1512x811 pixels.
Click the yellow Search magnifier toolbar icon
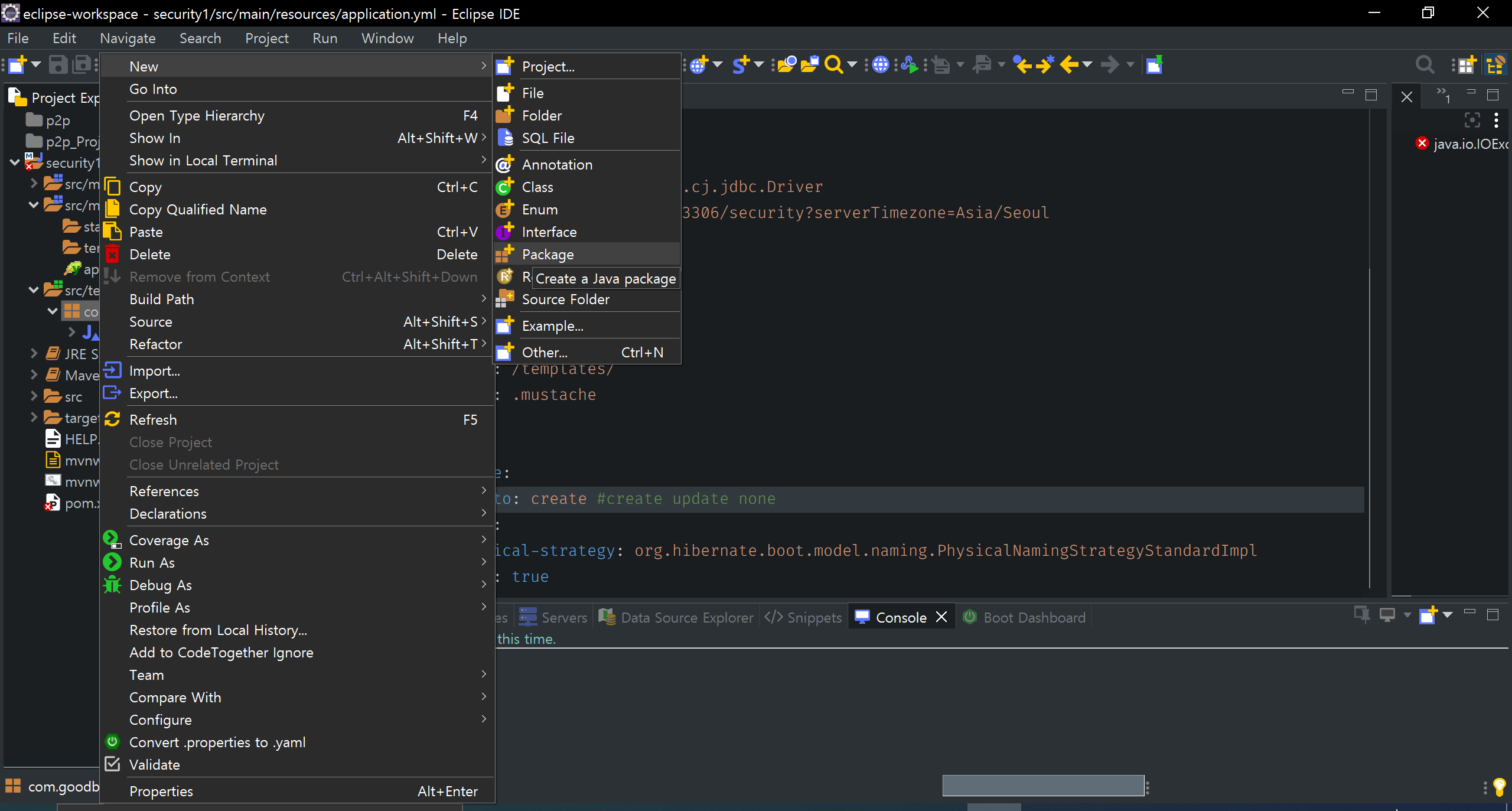coord(833,64)
